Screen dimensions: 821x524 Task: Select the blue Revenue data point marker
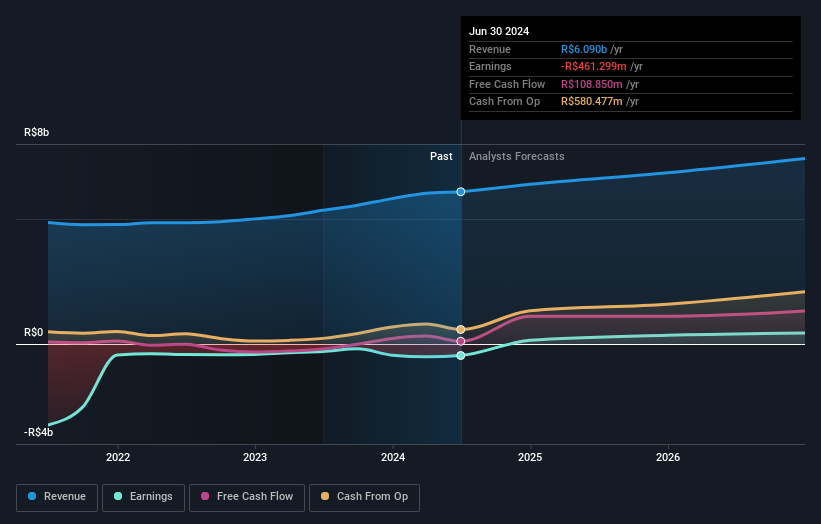(461, 192)
